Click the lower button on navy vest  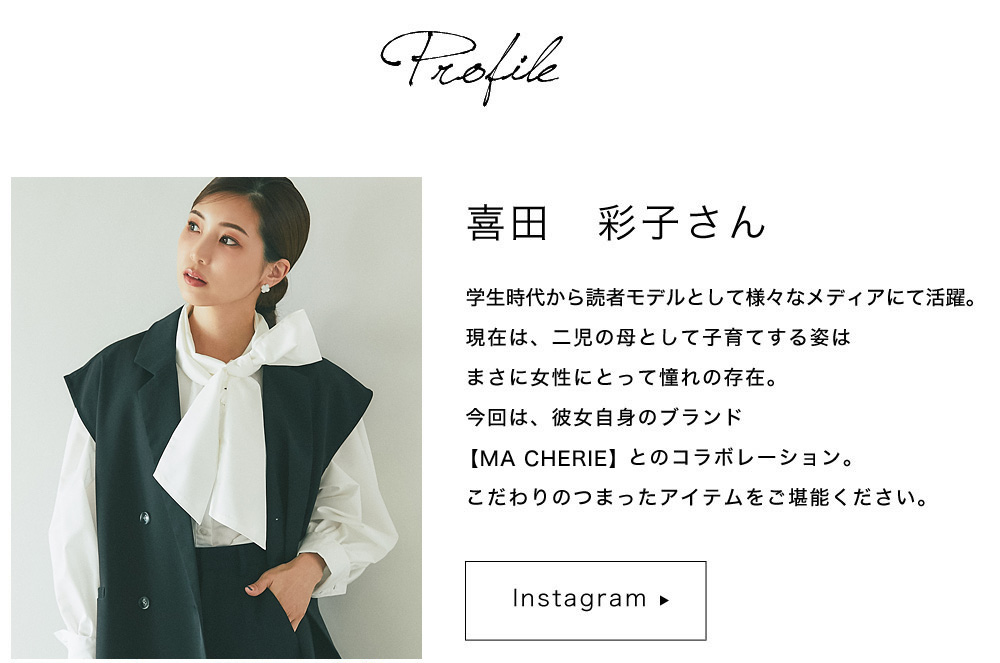pyautogui.click(x=144, y=602)
